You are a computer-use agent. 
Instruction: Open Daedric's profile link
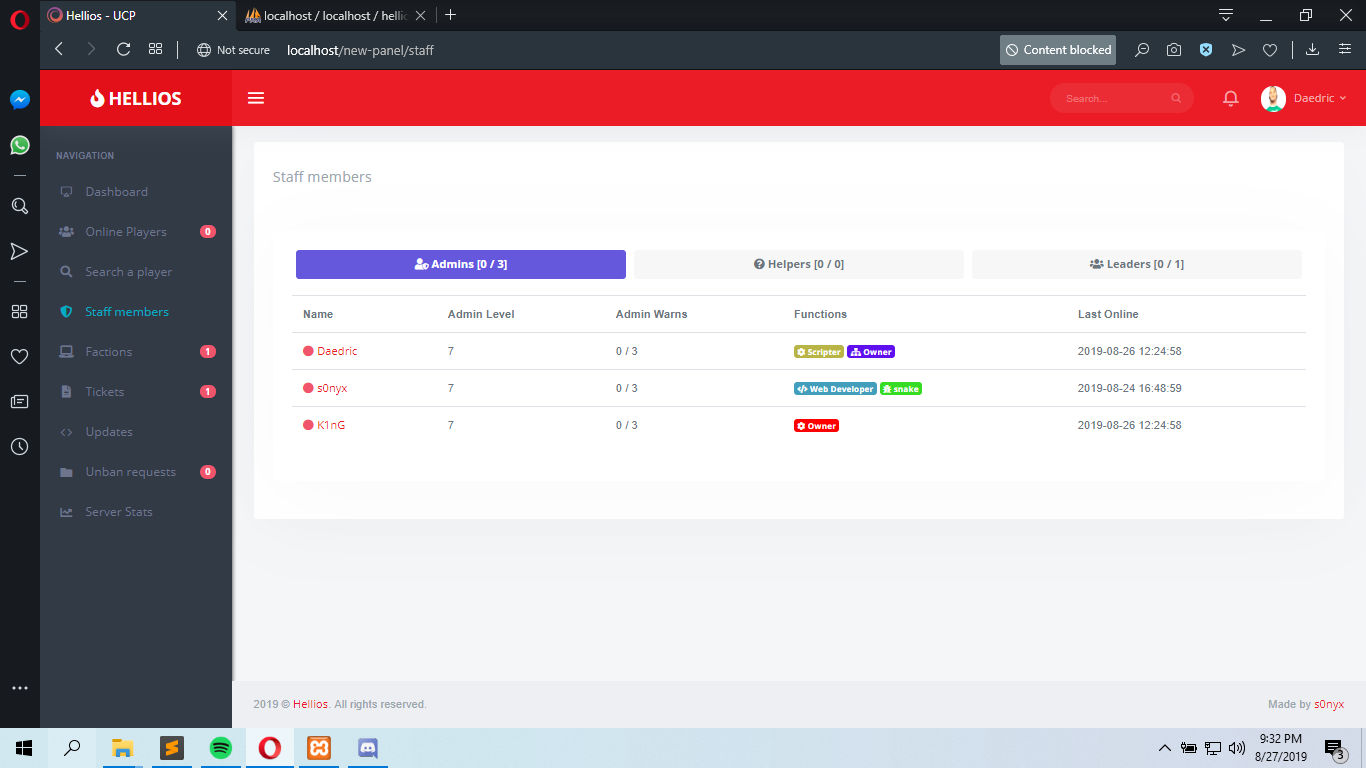pos(337,351)
